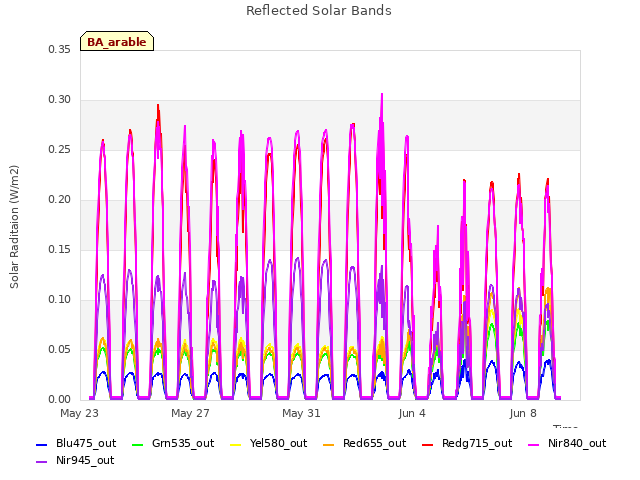Toggle the Redg715_out legend entry
Image resolution: width=640 pixels, height=480 pixels.
(467, 444)
